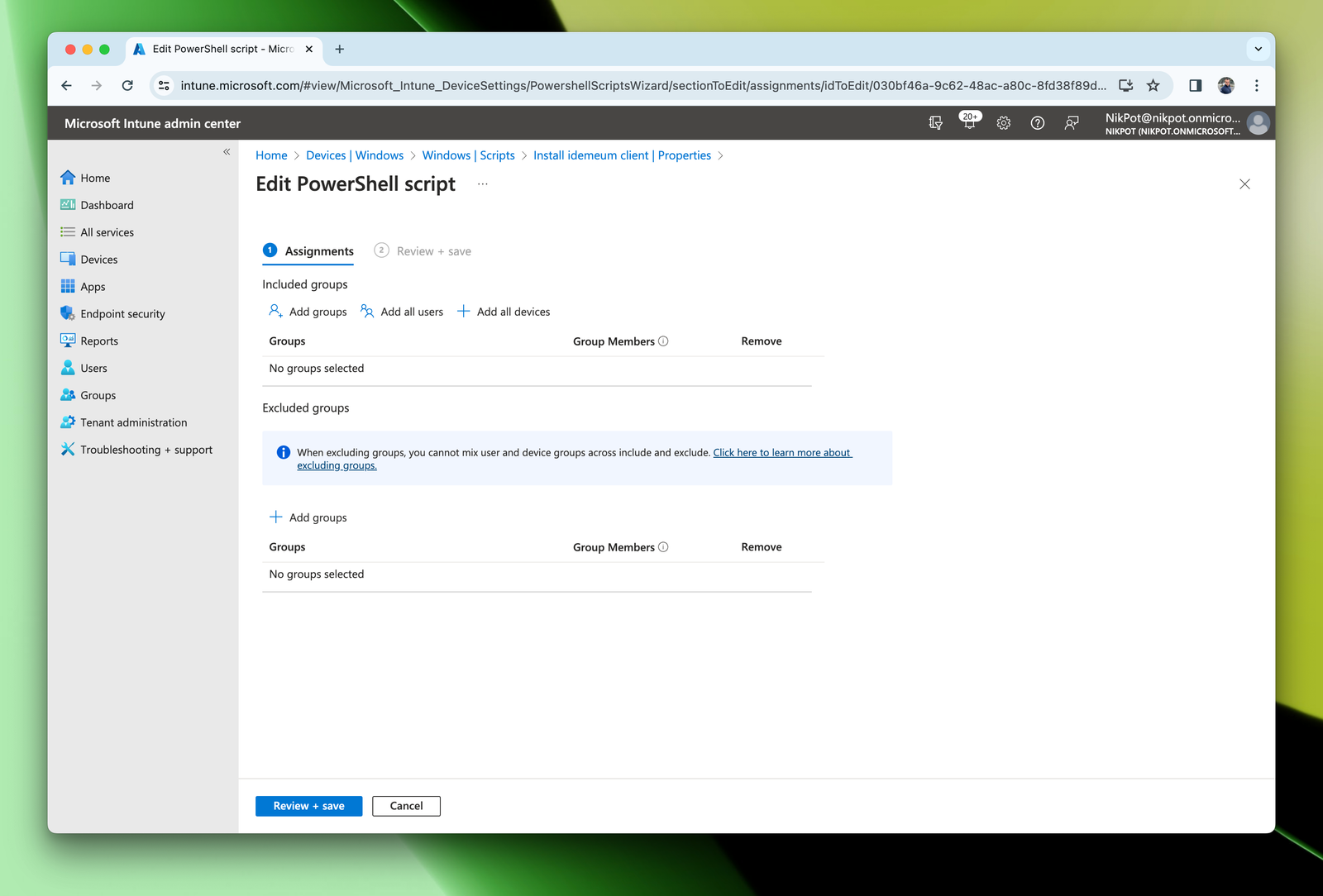
Task: Bookmark this page with star icon
Action: tap(1153, 85)
